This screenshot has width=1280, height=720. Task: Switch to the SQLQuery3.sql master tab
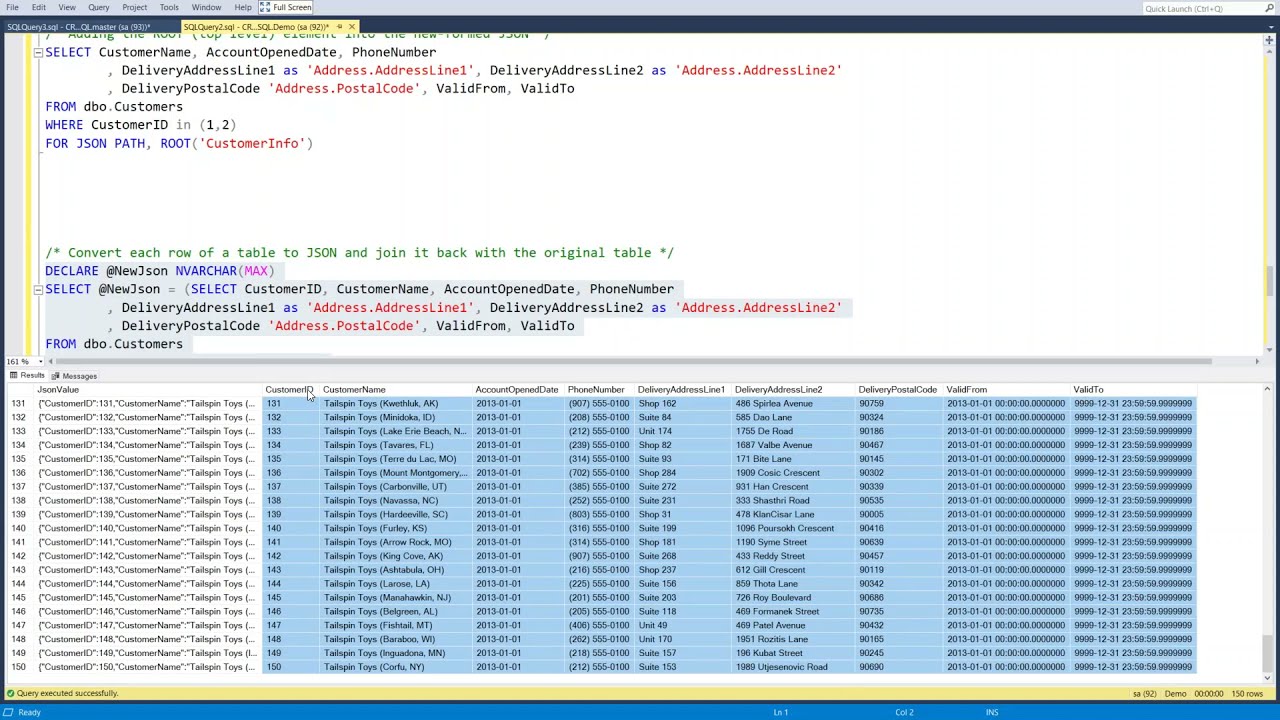78,27
